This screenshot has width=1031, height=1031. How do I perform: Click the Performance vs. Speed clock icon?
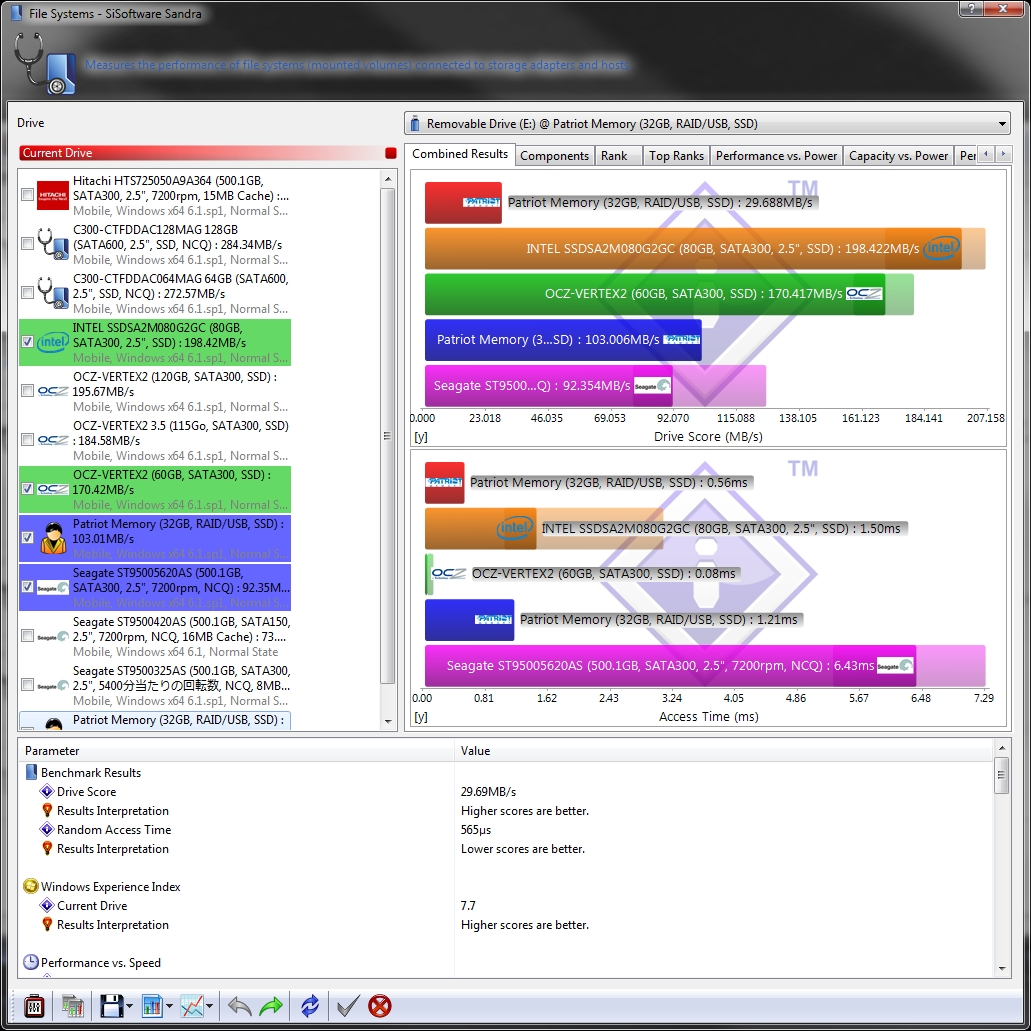point(31,962)
